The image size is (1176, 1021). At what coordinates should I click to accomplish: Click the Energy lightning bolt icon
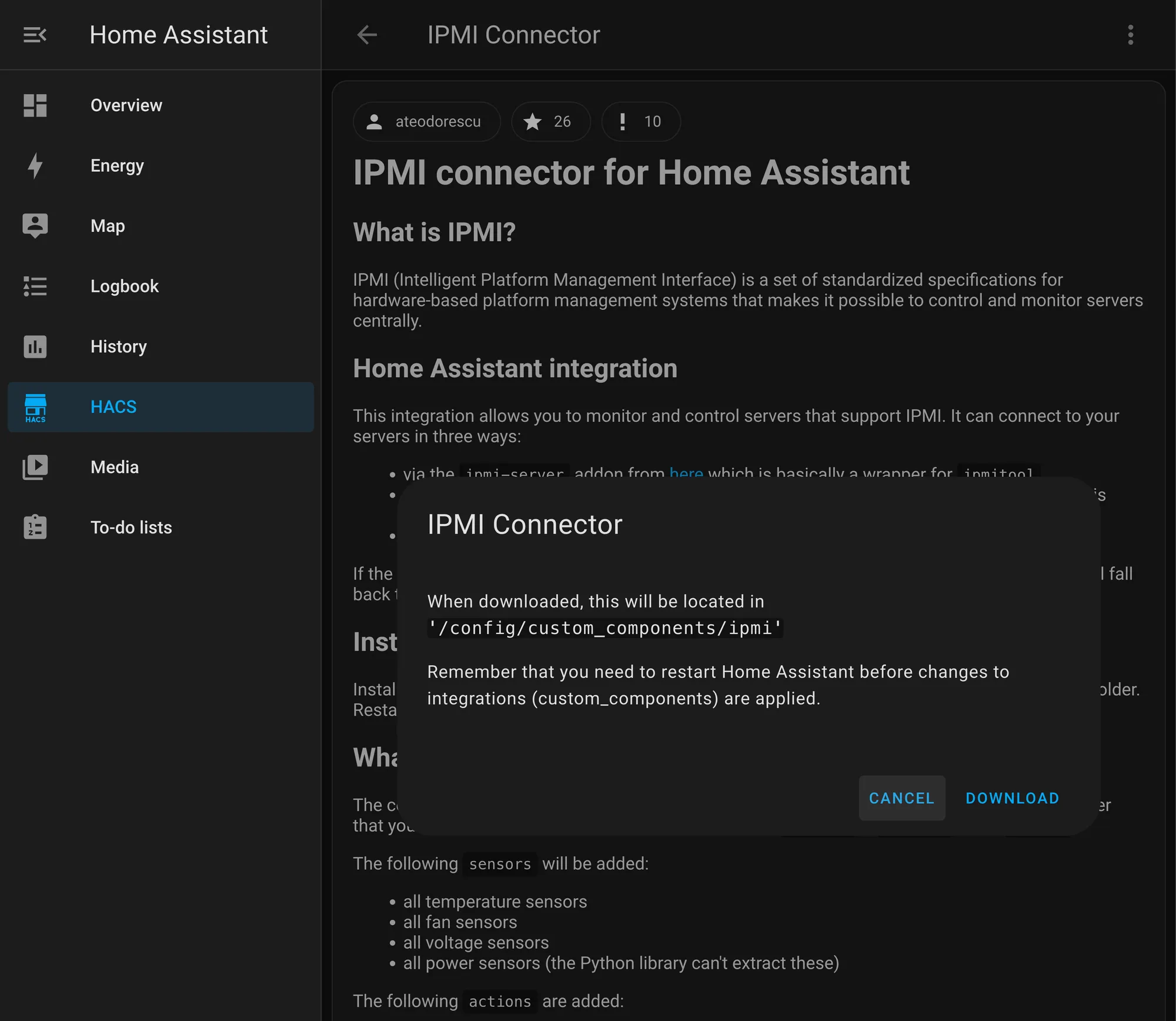pos(35,166)
